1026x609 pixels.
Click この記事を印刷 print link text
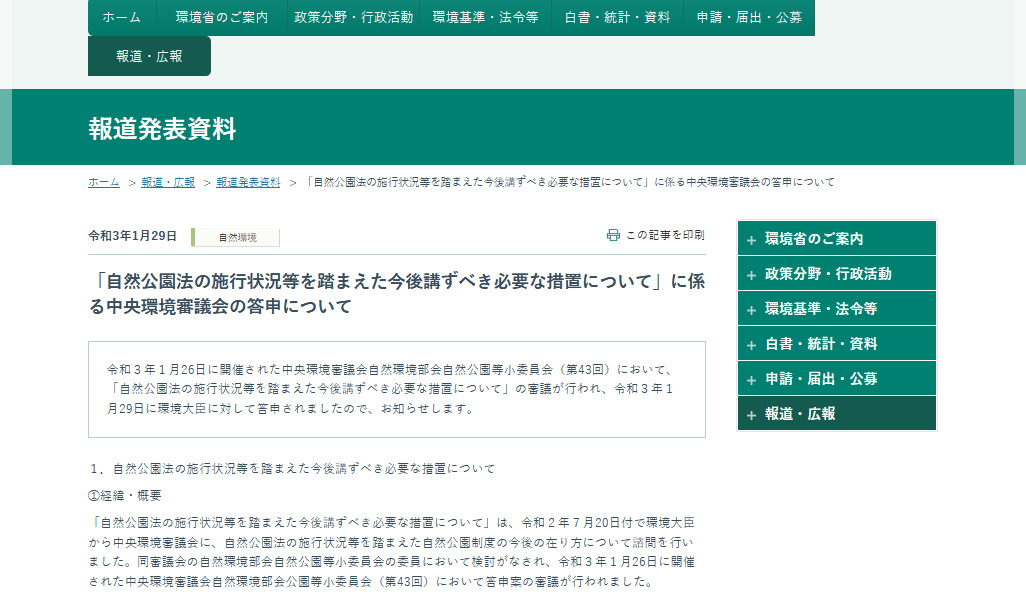[665, 235]
